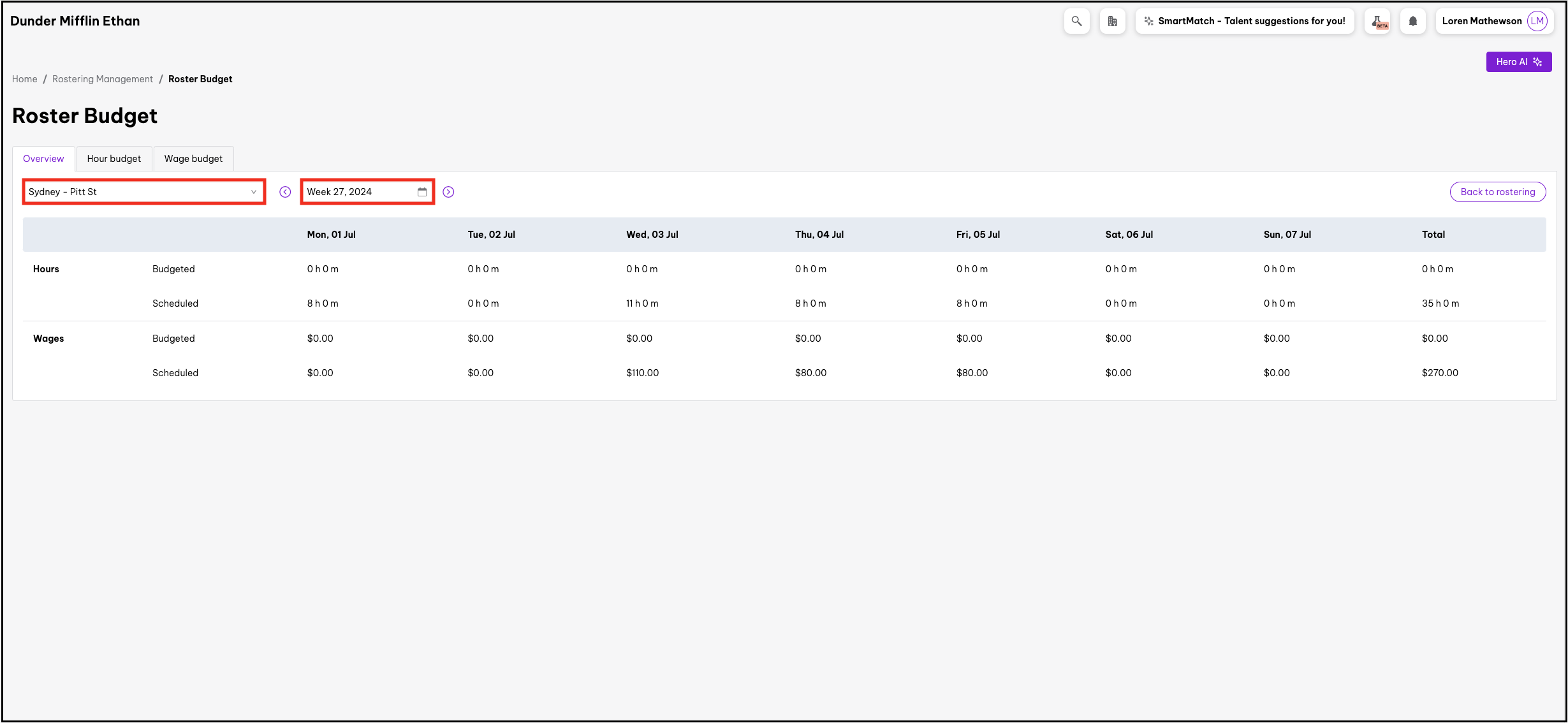Navigate to Home breadcrumb

tap(25, 79)
